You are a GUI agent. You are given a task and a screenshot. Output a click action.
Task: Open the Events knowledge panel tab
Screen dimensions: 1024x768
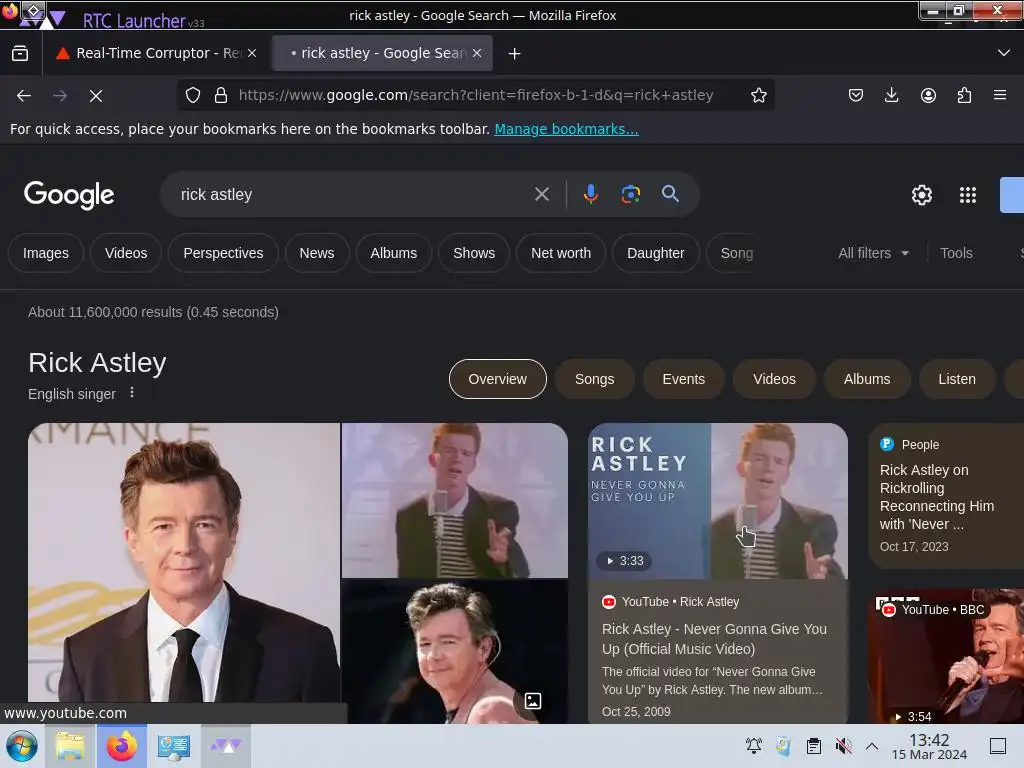pyautogui.click(x=684, y=379)
